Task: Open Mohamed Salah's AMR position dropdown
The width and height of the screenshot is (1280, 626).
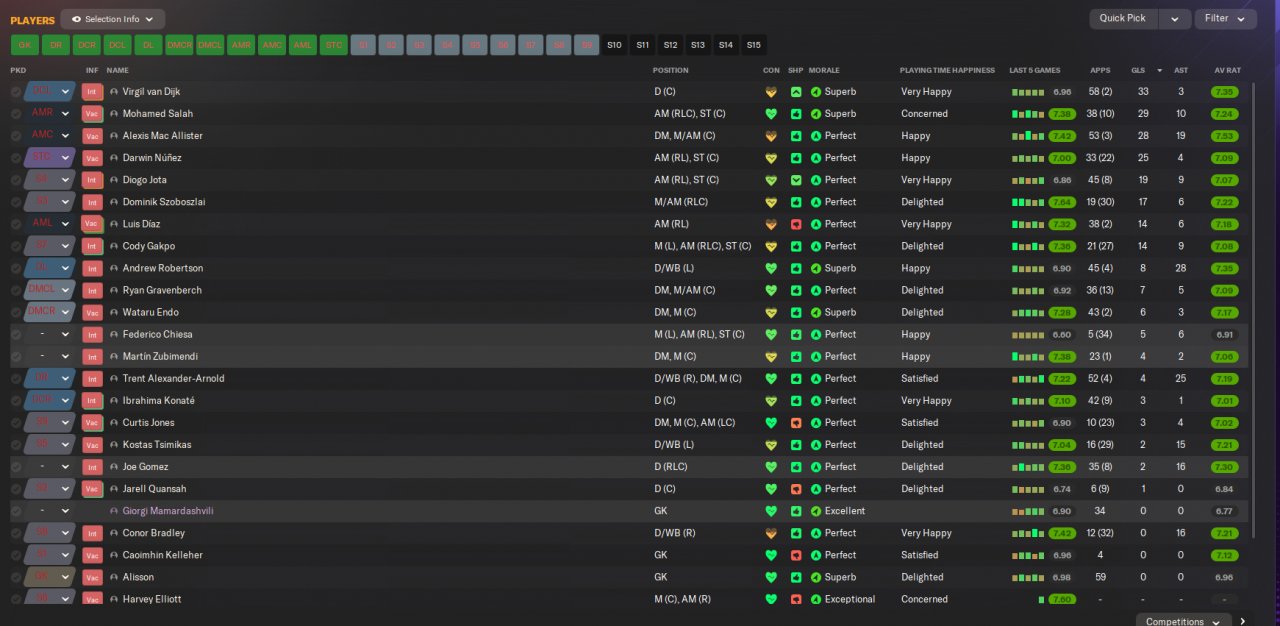Action: tap(50, 114)
